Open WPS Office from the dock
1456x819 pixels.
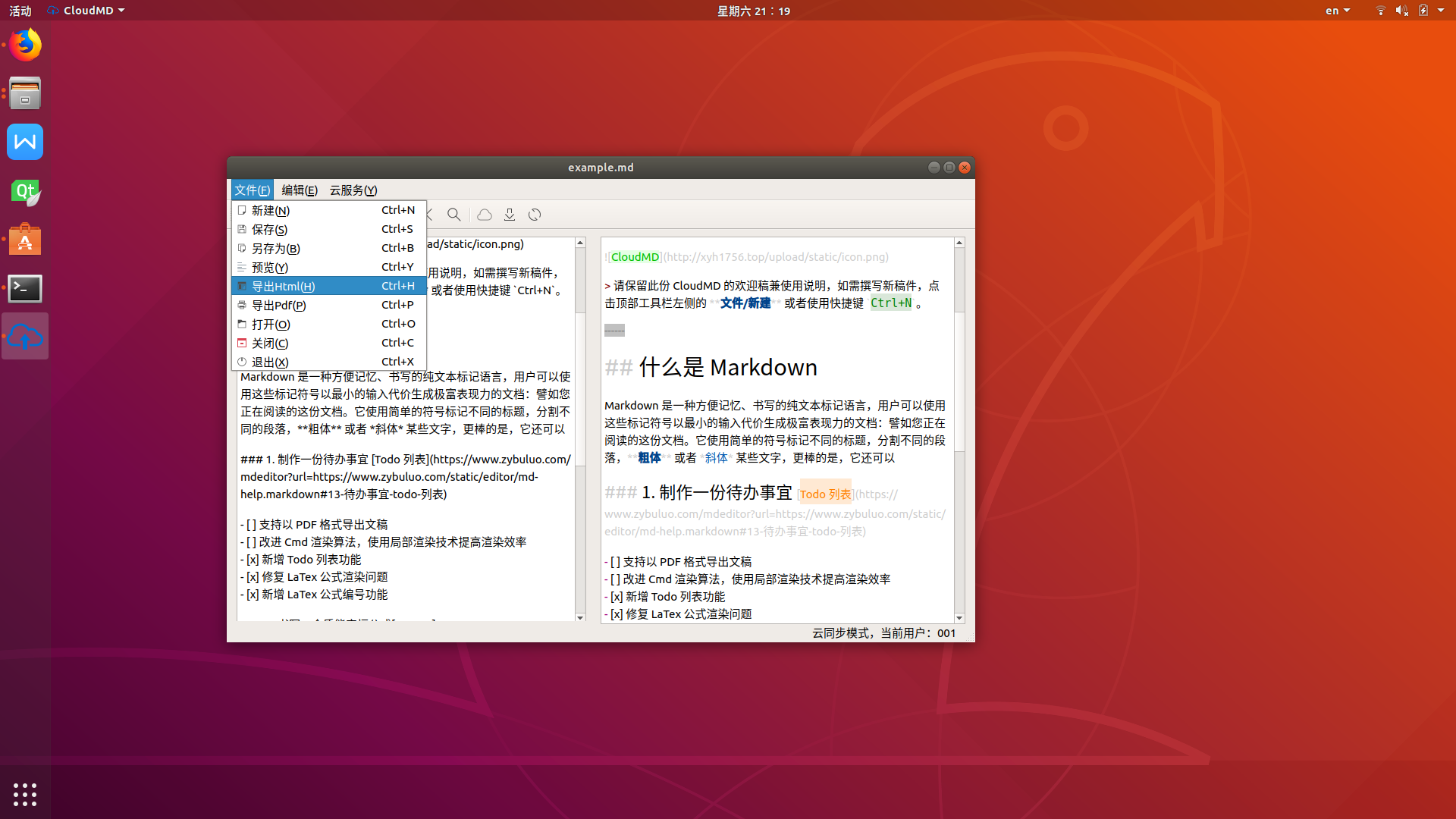tap(25, 142)
